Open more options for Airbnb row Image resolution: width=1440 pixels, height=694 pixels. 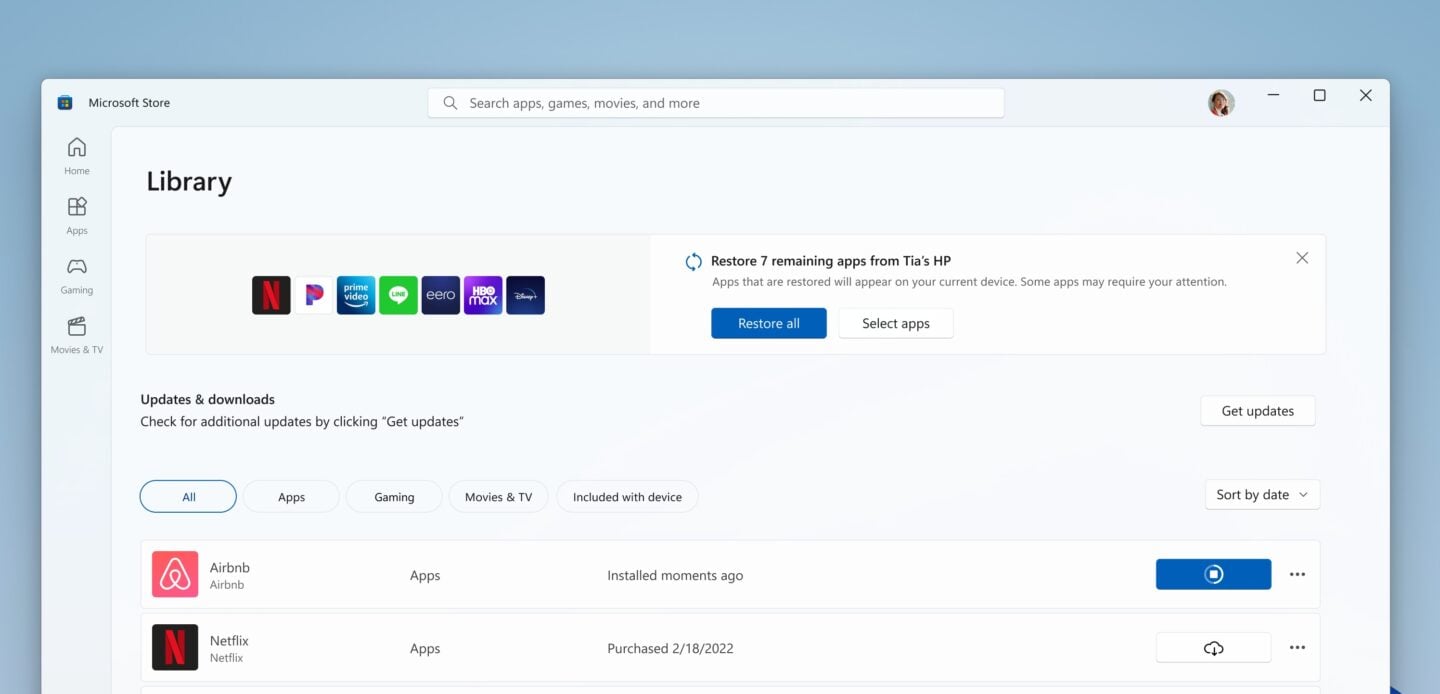click(1297, 574)
